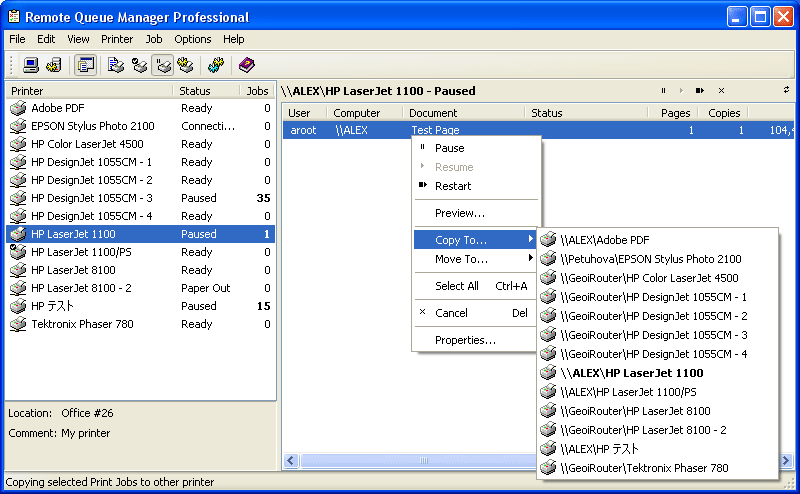Copy job to \\GeoiRouter\HP DesignJet 1055CM - 1
The height and width of the screenshot is (494, 800).
(x=658, y=297)
